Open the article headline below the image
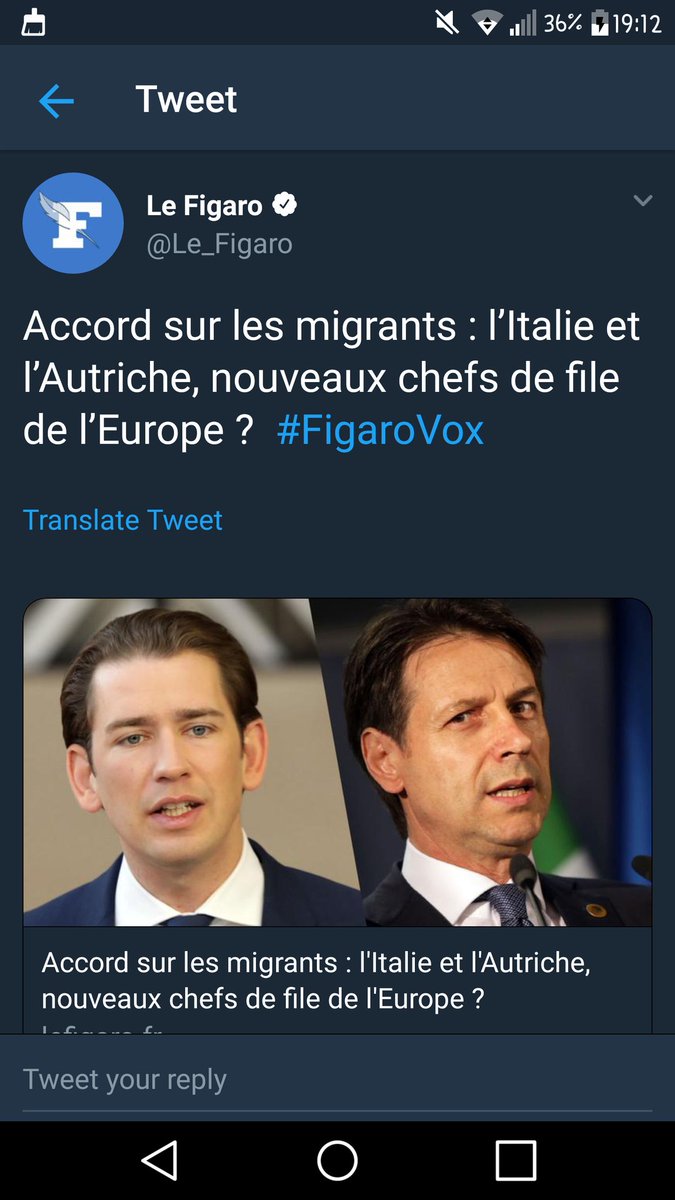 tap(317, 981)
